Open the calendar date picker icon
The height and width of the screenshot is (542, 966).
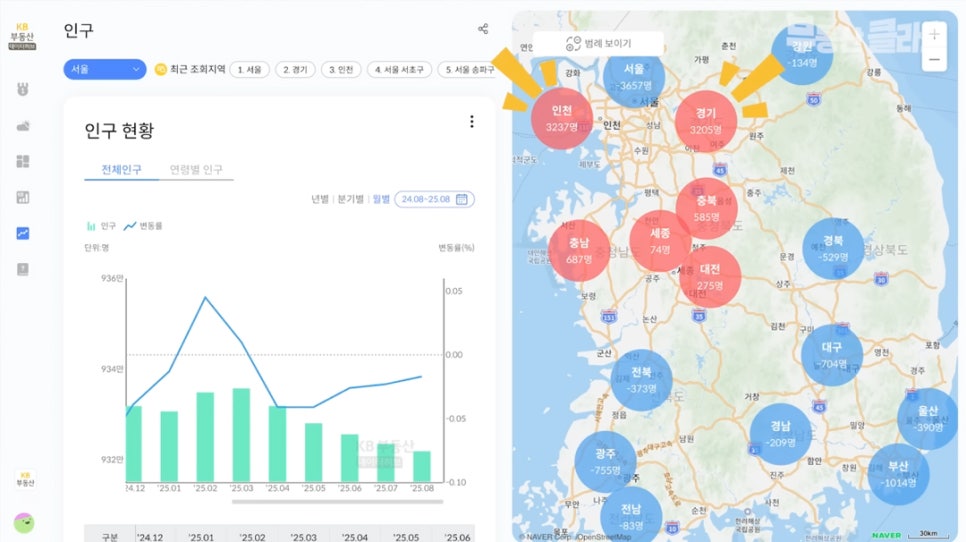click(x=462, y=199)
